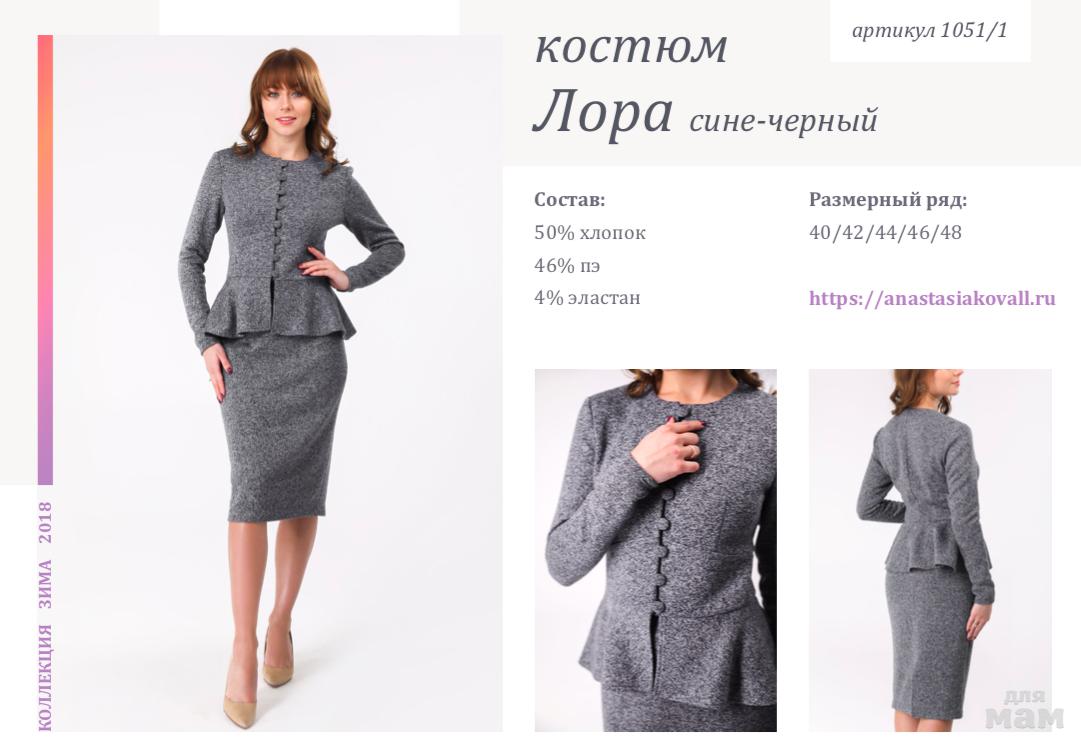1081x745 pixels.
Task: Select the артикул 1051/1 label
Action: (x=929, y=30)
